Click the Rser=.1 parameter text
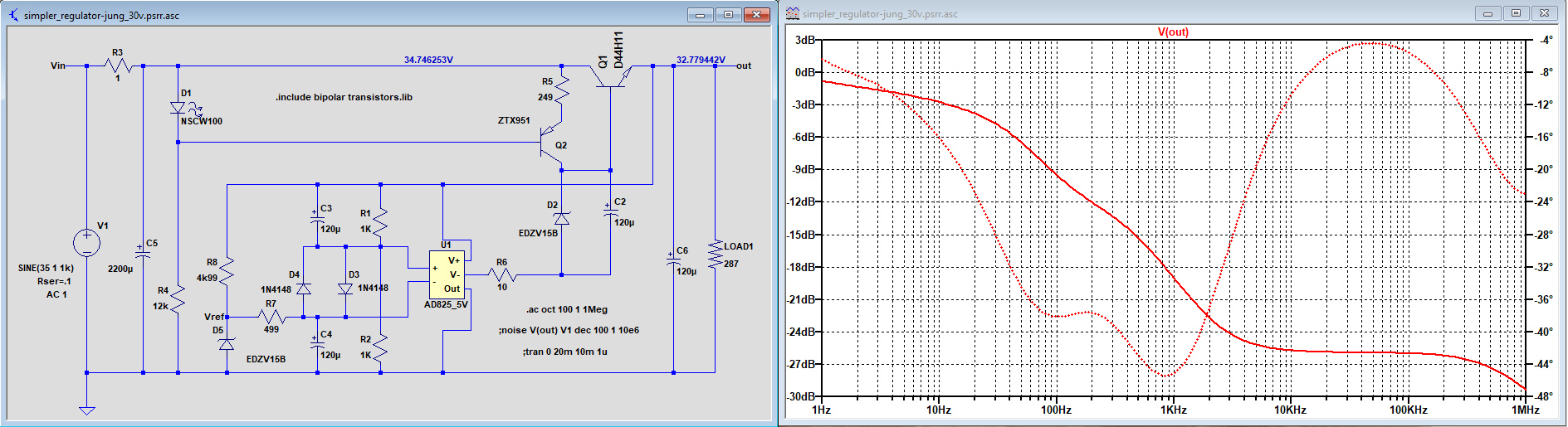This screenshot has width=1568, height=427. pyautogui.click(x=54, y=281)
